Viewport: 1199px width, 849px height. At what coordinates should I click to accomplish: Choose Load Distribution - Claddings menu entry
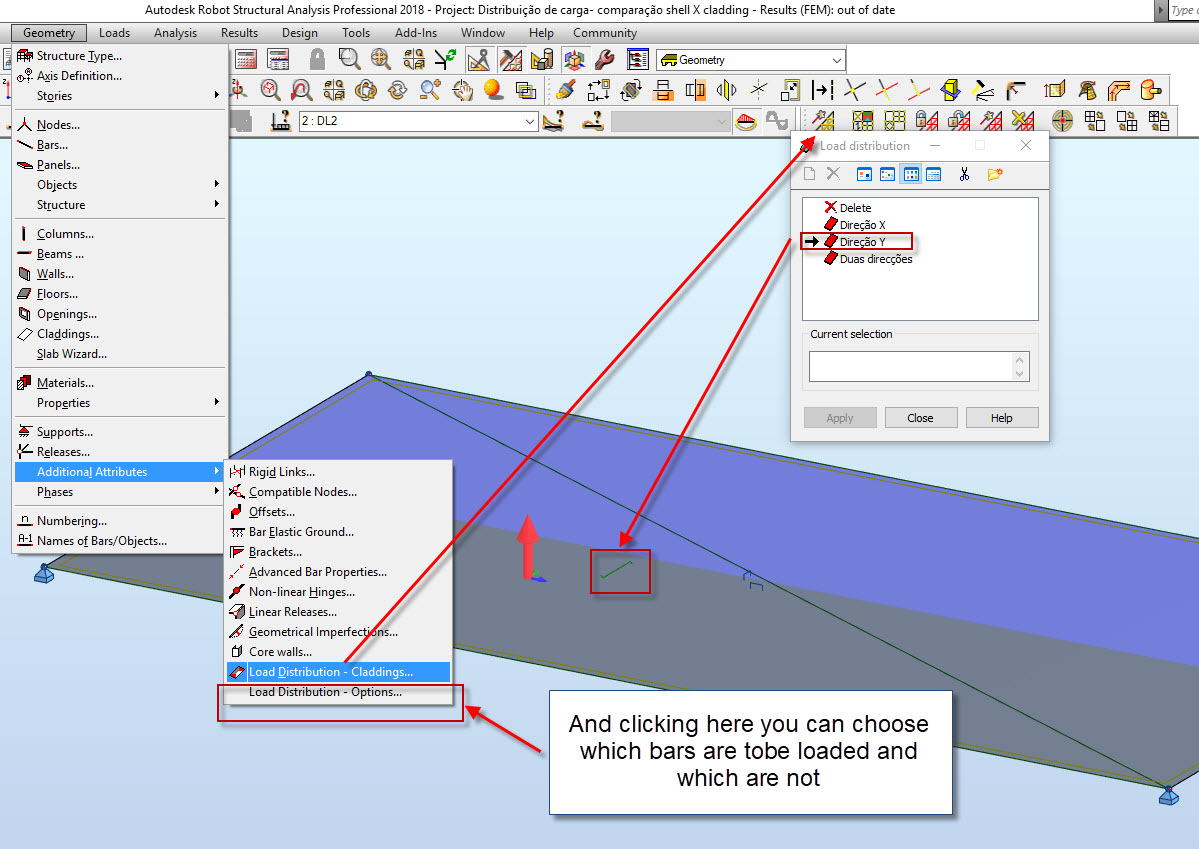pyautogui.click(x=337, y=672)
